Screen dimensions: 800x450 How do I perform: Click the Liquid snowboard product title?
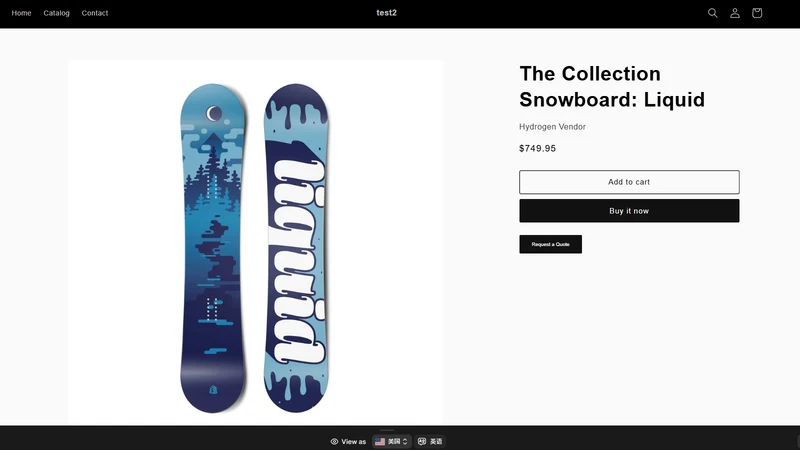tap(612, 87)
